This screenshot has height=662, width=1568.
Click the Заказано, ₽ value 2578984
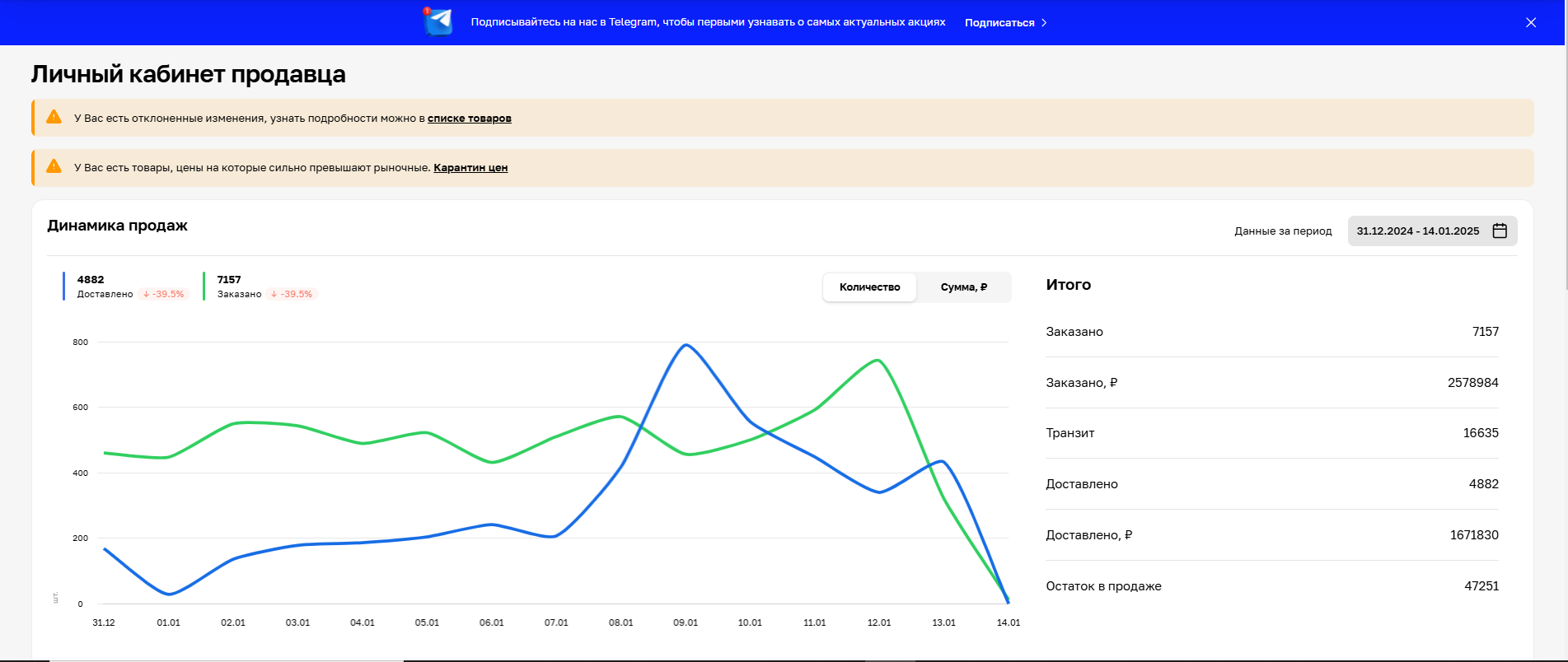tap(1472, 383)
